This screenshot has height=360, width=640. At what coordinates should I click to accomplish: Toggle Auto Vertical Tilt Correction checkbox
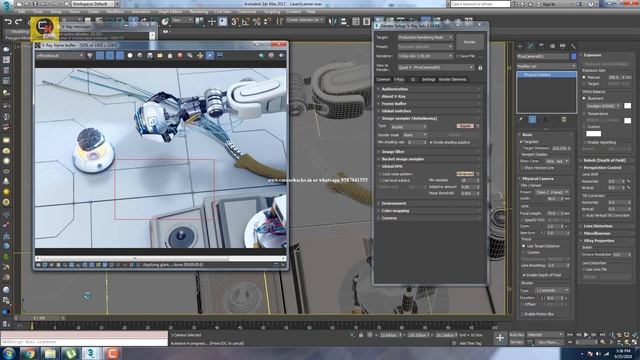click(x=584, y=215)
